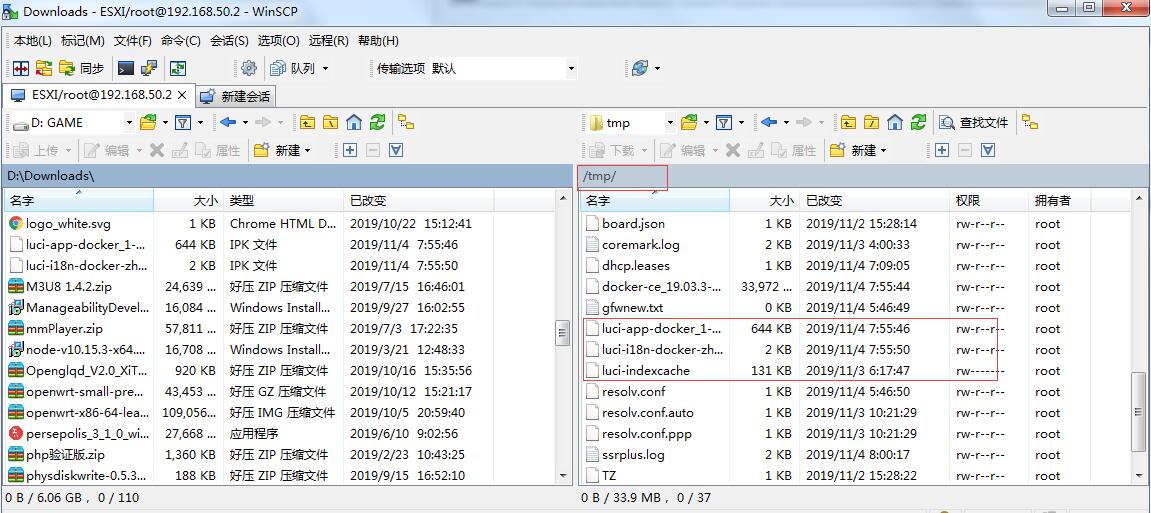This screenshot has width=1151, height=513.
Task: Expand the remote 新建 dropdown arrow
Action: [x=883, y=150]
